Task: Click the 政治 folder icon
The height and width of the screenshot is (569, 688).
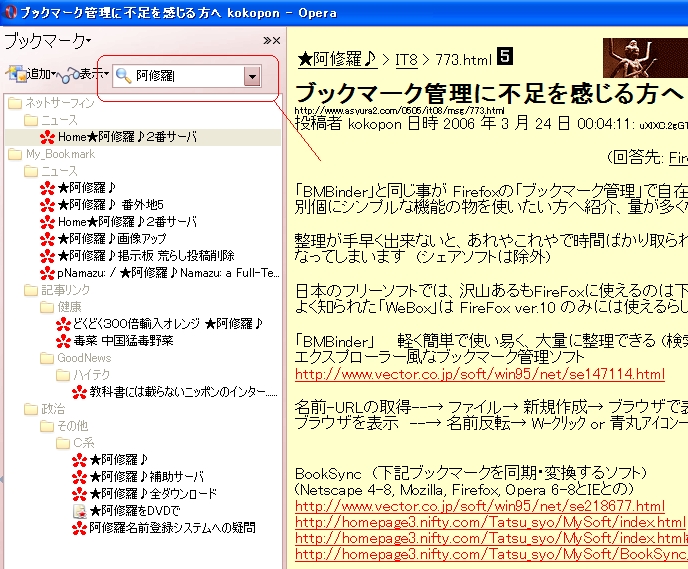Action: pos(31,409)
